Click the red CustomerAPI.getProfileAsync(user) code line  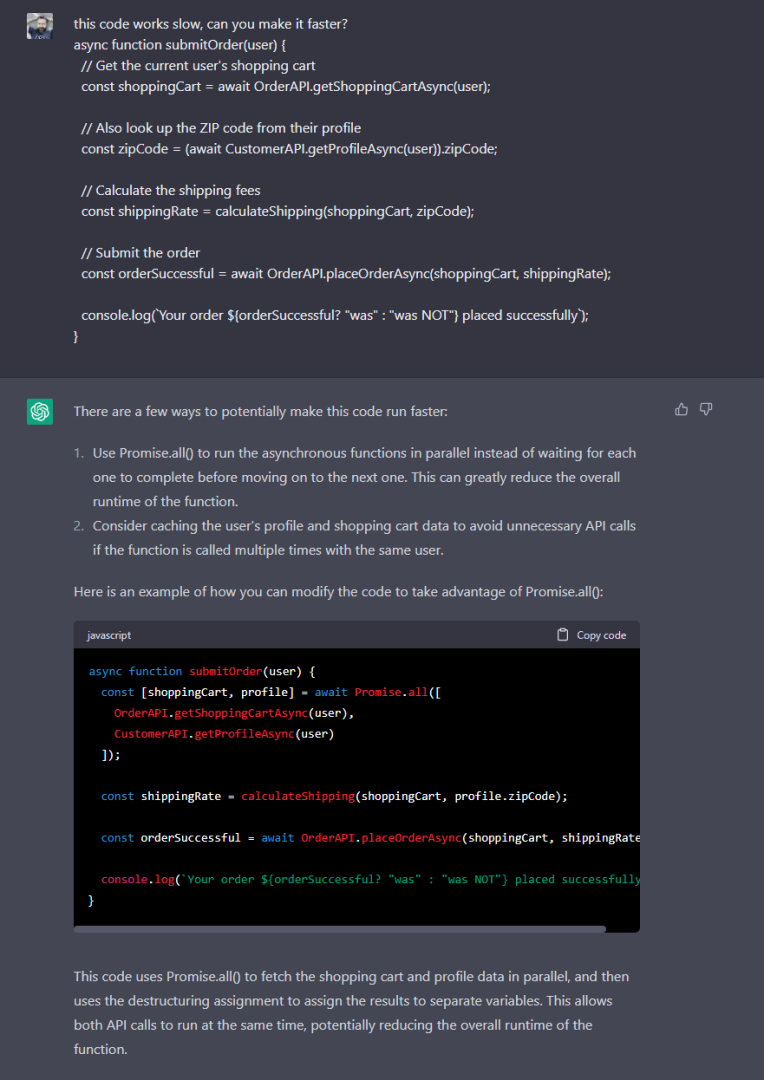pos(224,734)
